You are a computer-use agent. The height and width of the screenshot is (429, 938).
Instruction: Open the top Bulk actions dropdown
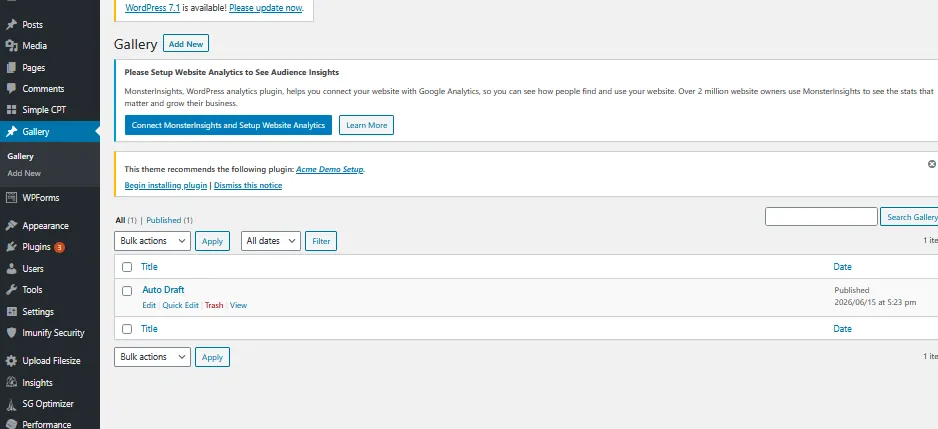click(152, 241)
